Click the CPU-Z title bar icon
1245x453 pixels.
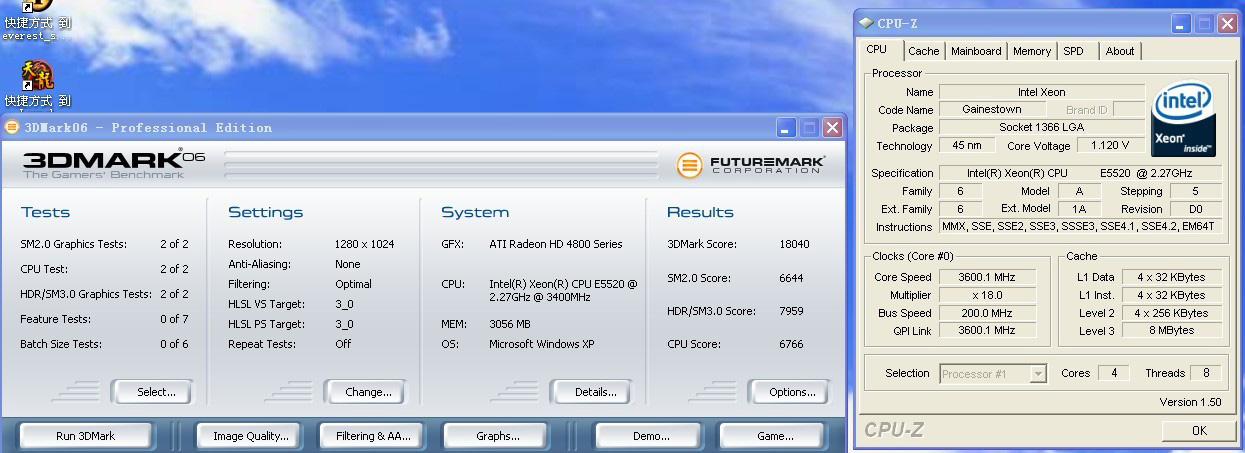865,23
